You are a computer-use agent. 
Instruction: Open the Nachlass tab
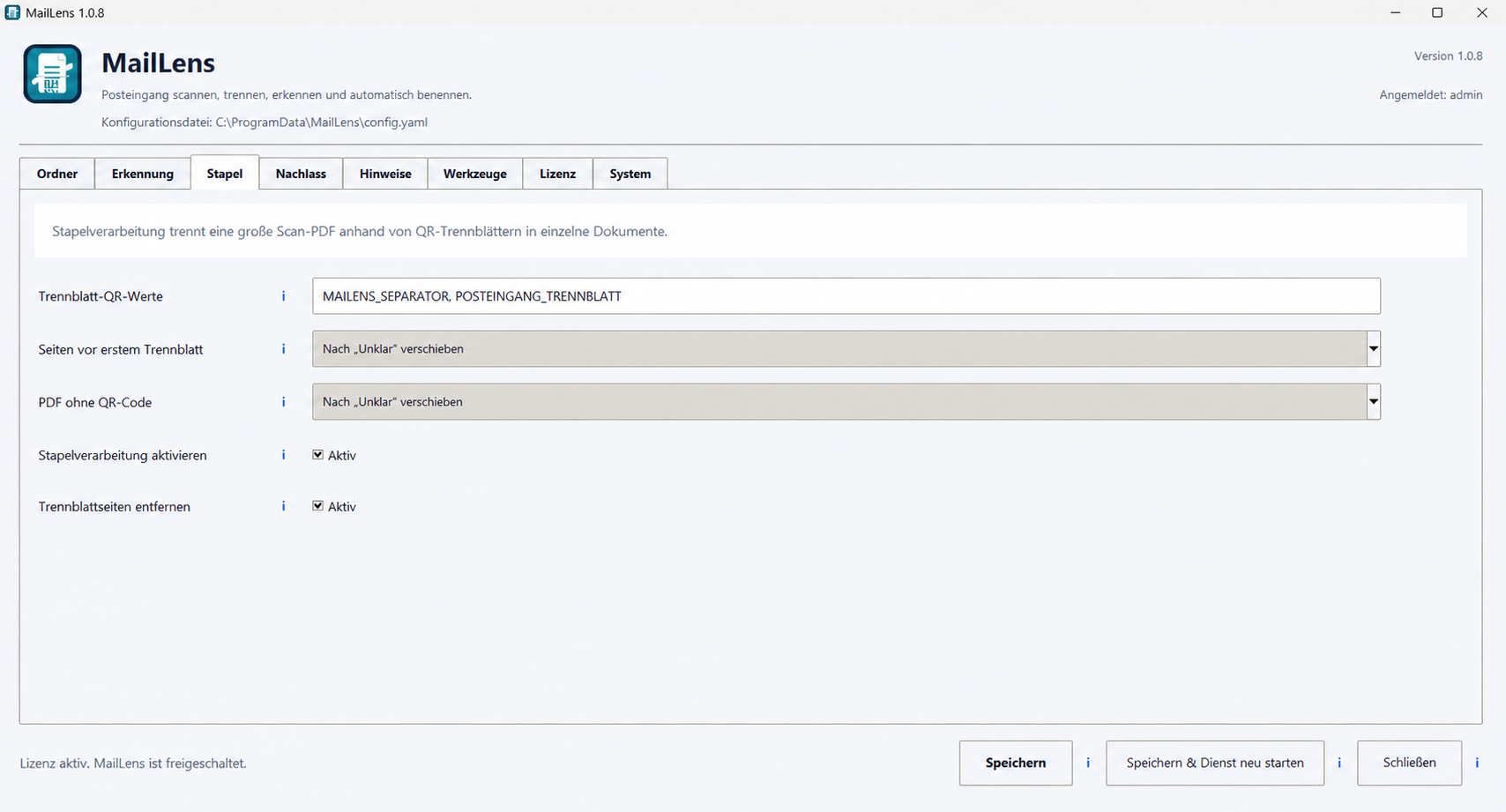[x=301, y=174]
